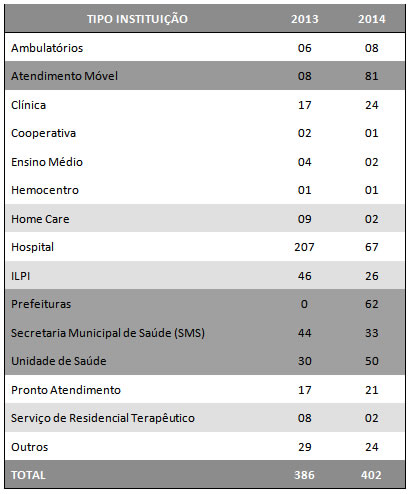409x494 pixels.
Task: Click the Ambulatórios row label
Action: [47, 48]
